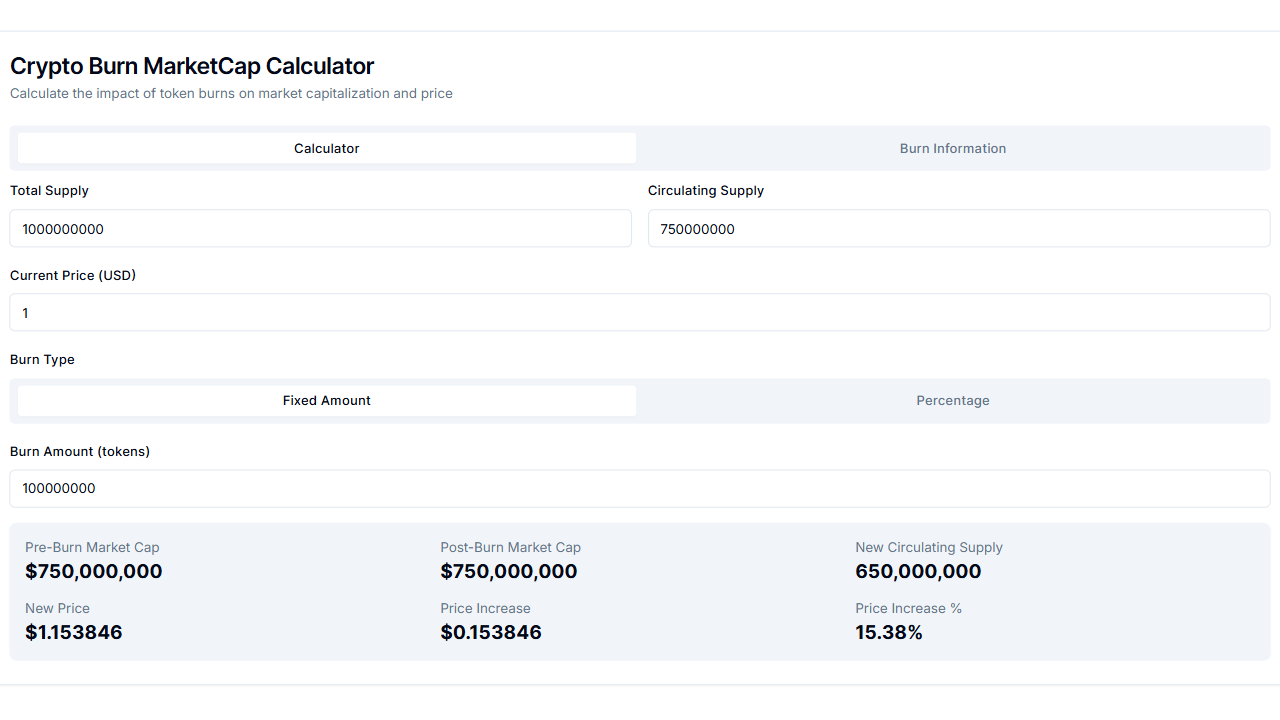Select the Calculator tab
Viewport: 1280px width, 720px height.
point(326,148)
